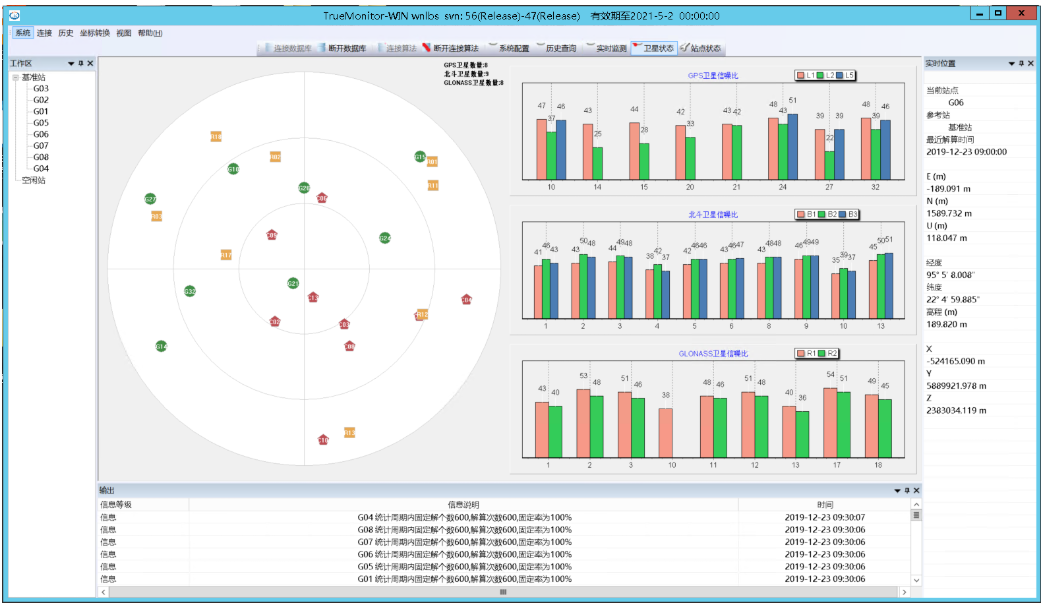
Task: Toggle auto-hide pin on 工作区 panel
Action: [x=81, y=64]
